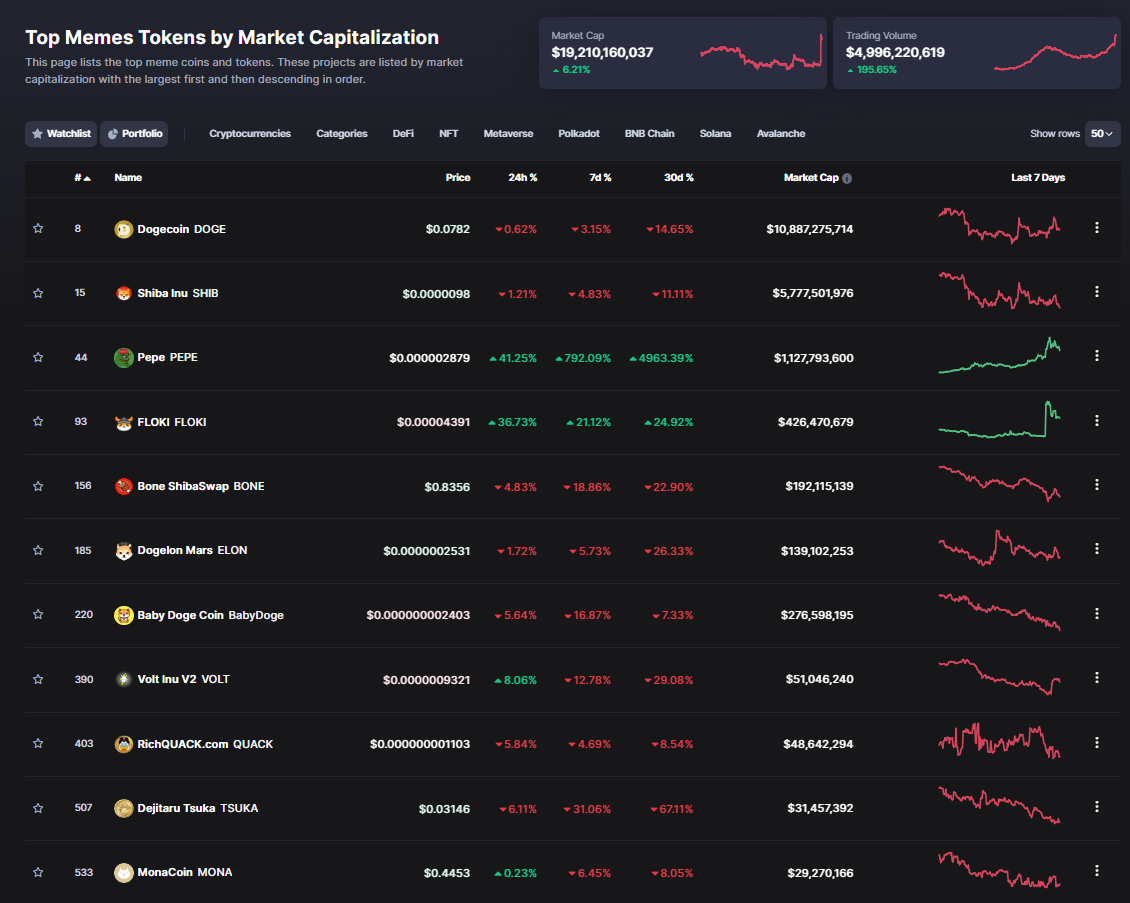
Task: Click the FLOKI coin logo icon
Action: [124, 422]
